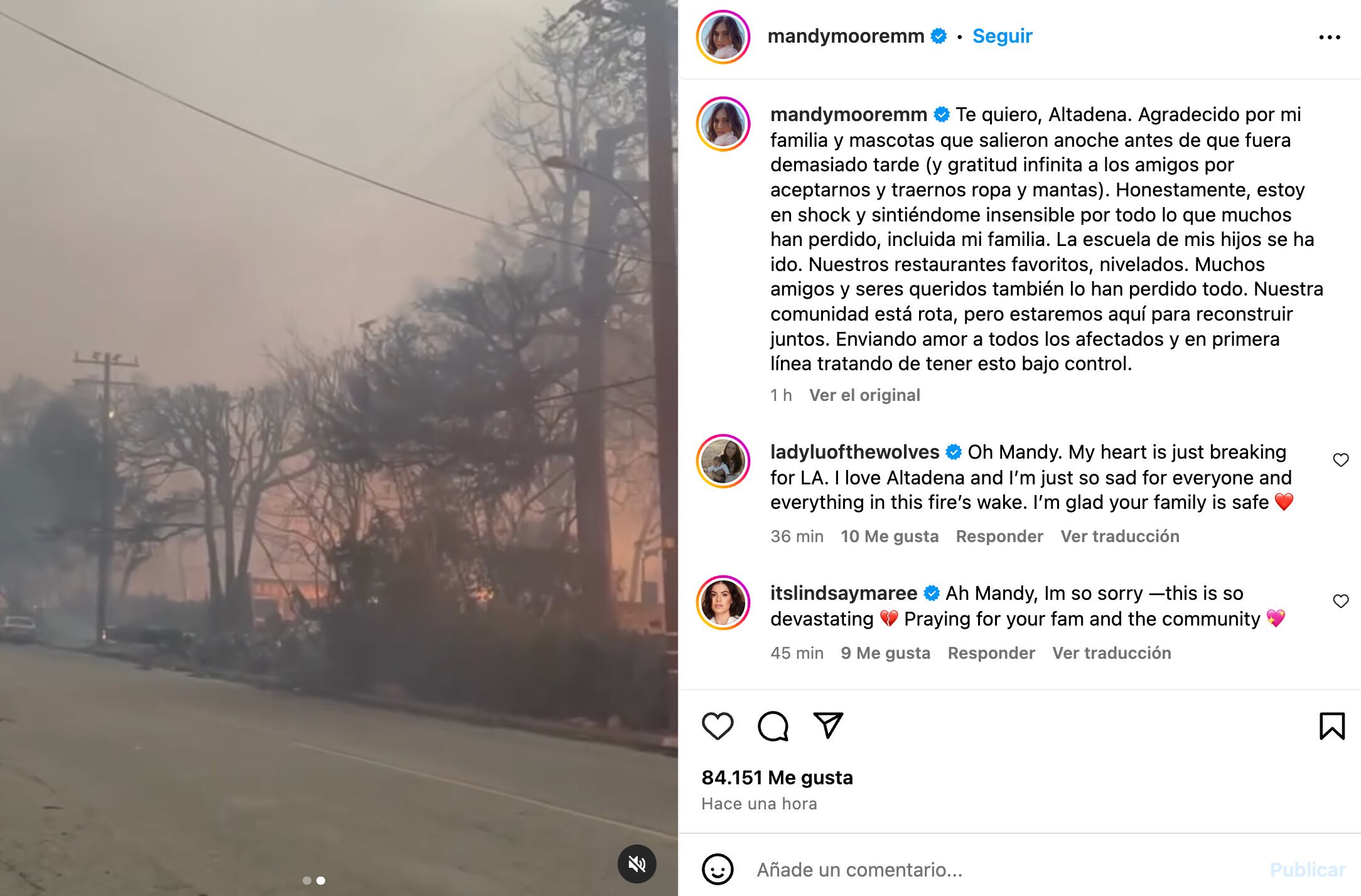Viewport: 1361px width, 896px height.
Task: Open ladyluofthewolves profile avatar
Action: pos(723,461)
